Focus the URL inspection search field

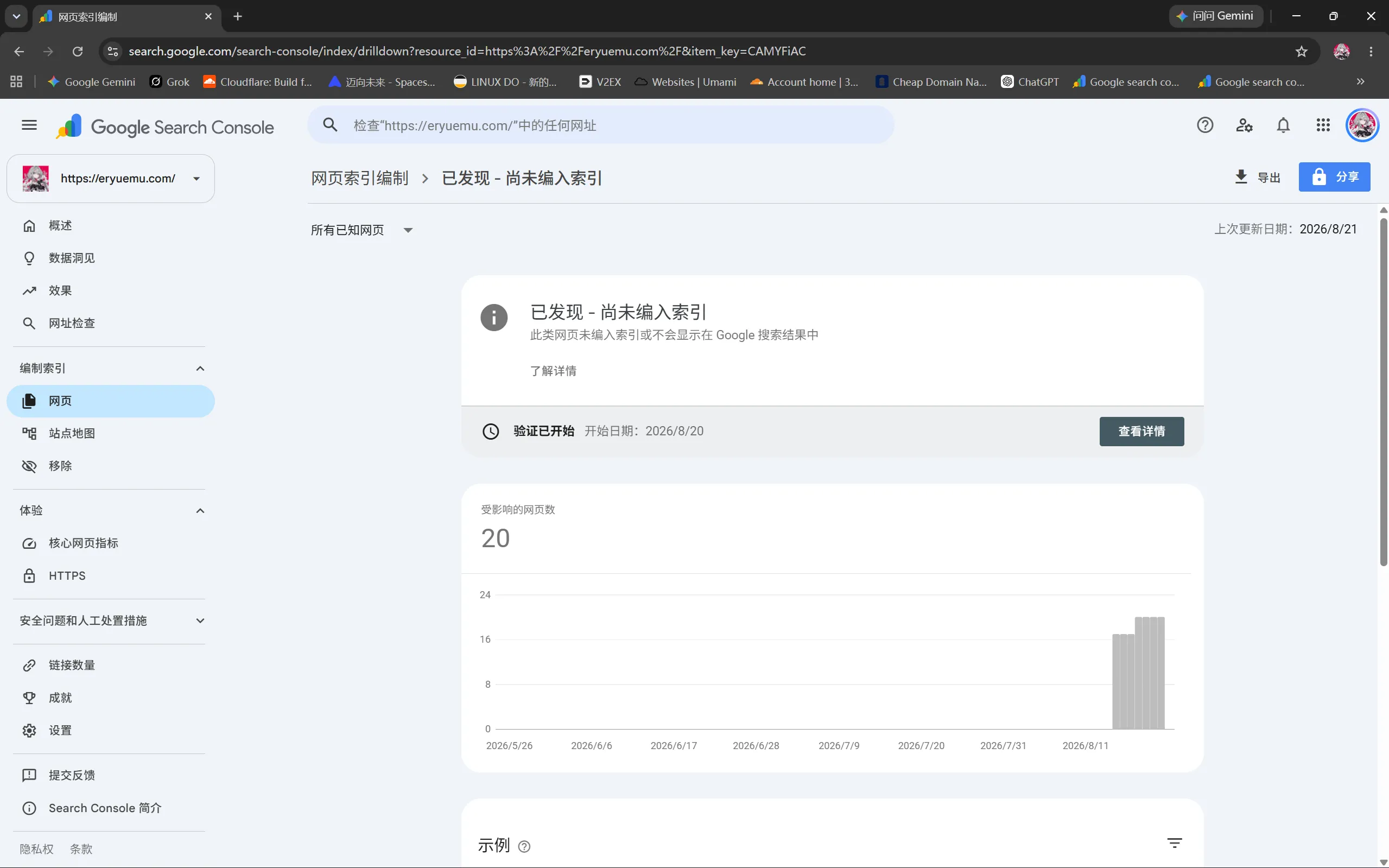tap(600, 124)
